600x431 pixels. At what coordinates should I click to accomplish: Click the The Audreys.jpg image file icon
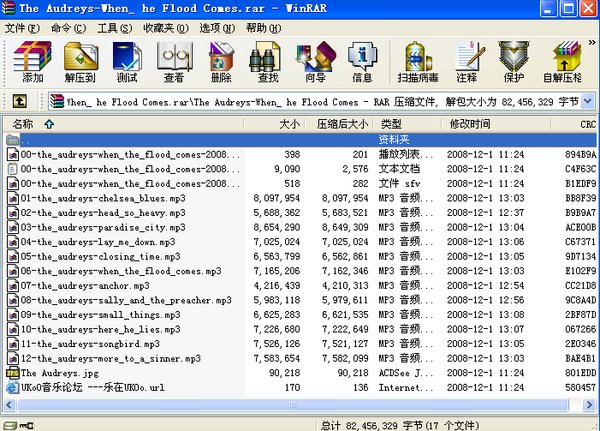click(13, 373)
